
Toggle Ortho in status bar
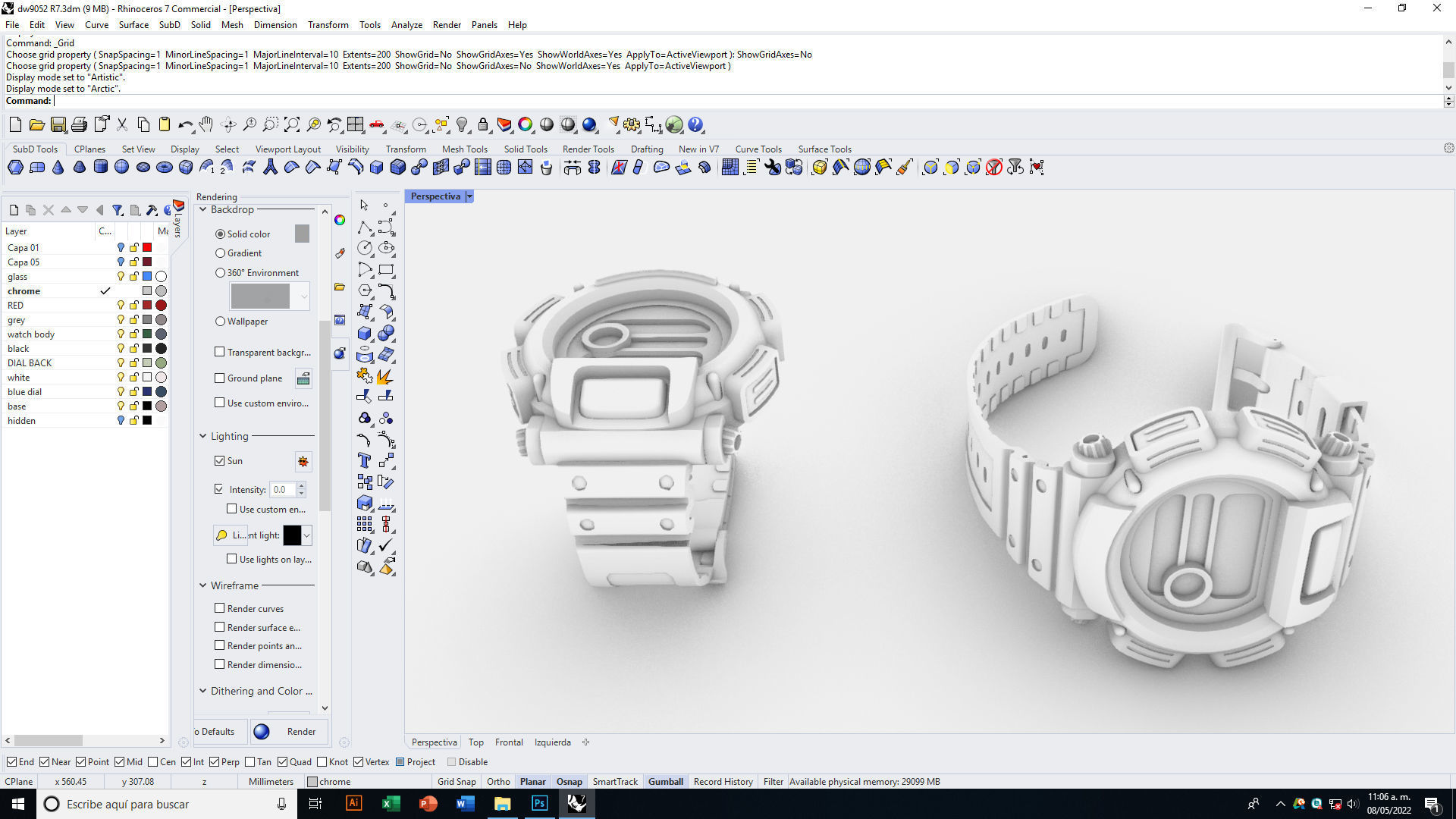point(498,782)
